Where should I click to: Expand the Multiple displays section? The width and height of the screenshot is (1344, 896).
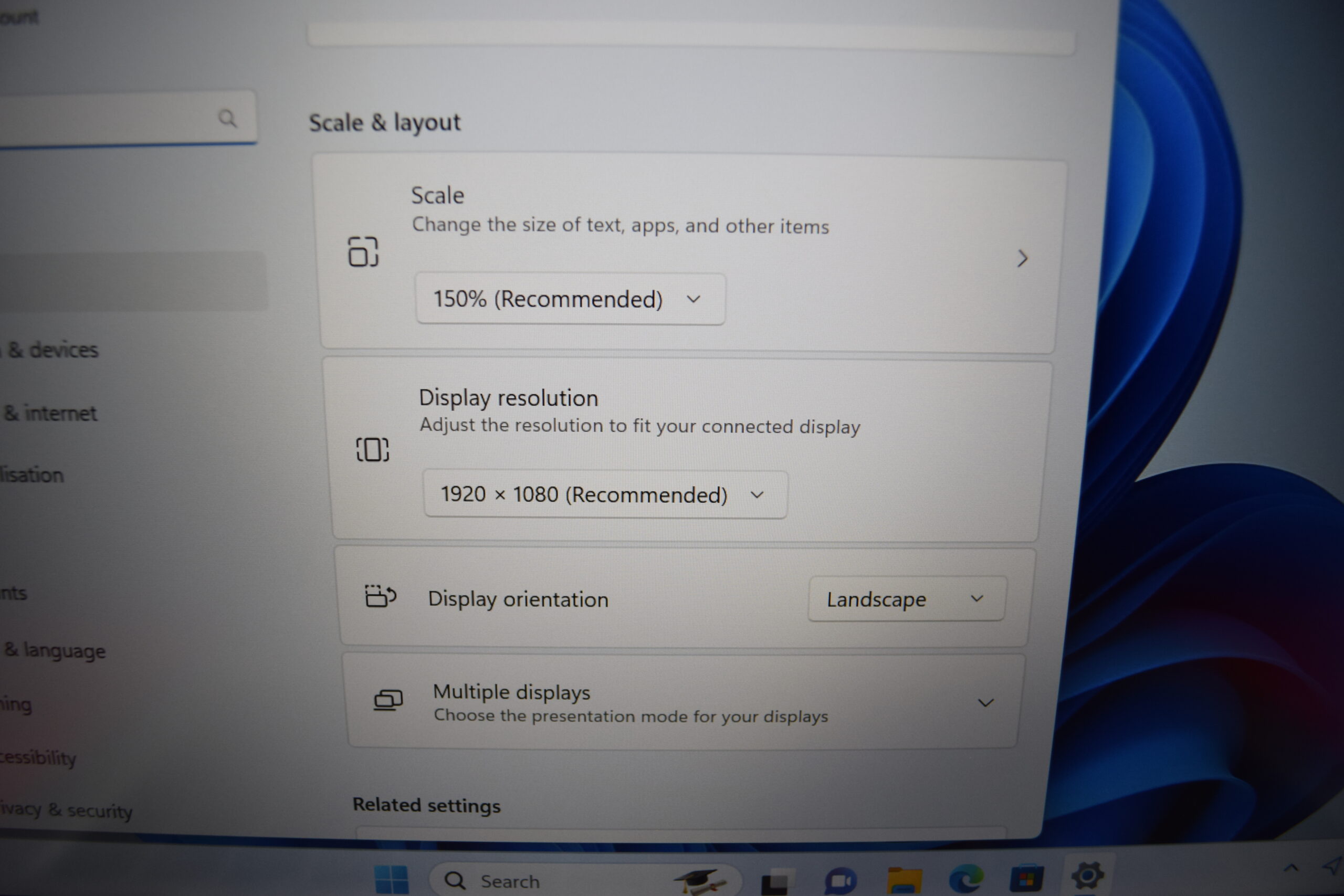coord(985,702)
